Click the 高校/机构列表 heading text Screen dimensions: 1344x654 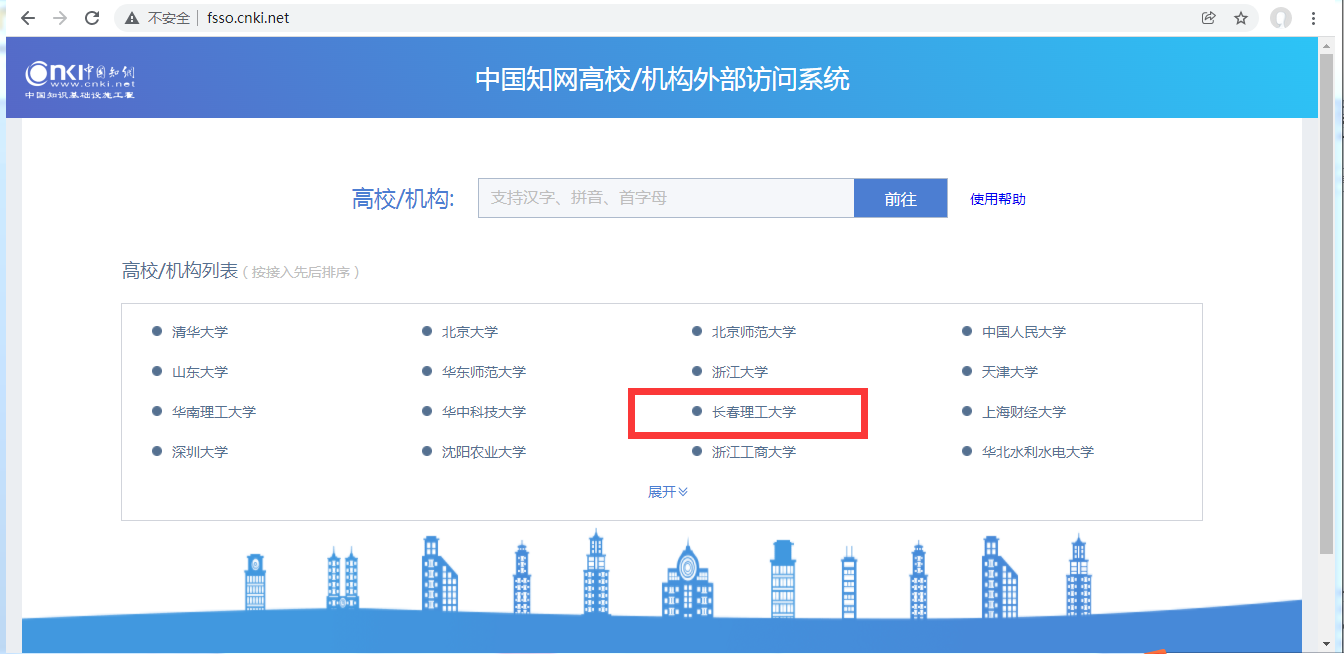point(180,271)
